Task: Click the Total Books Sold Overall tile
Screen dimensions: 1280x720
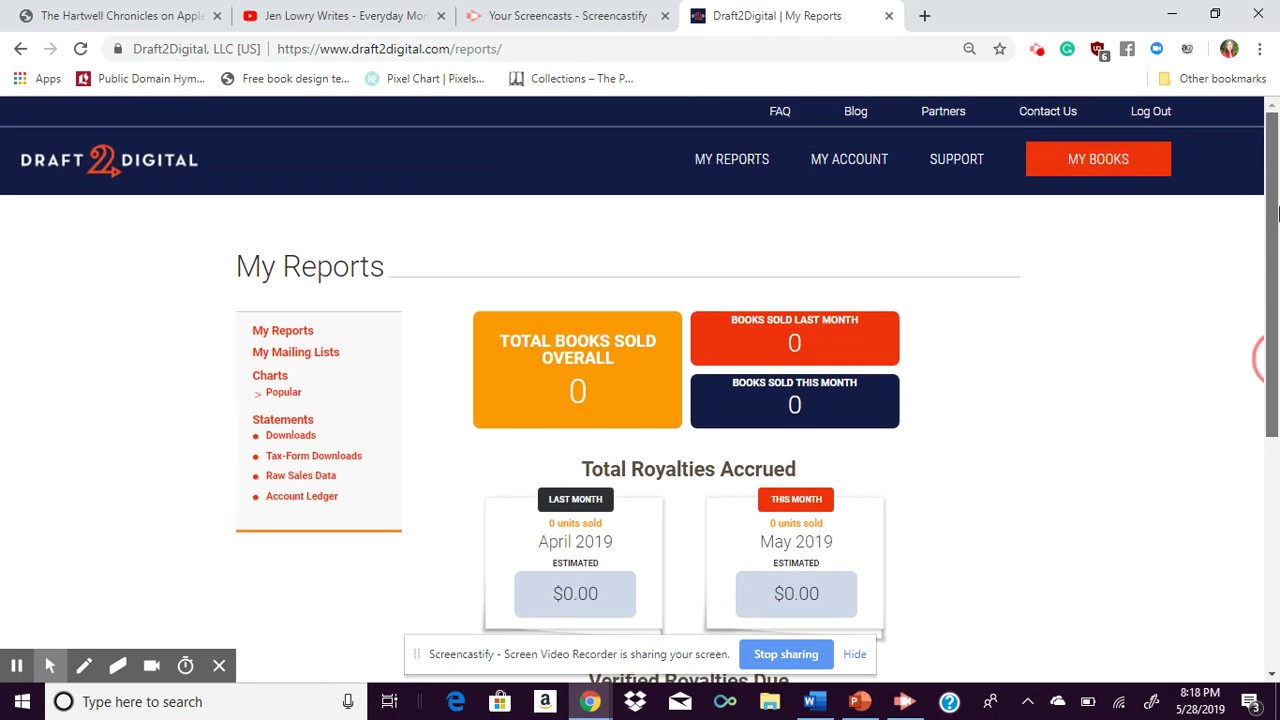Action: click(x=577, y=370)
